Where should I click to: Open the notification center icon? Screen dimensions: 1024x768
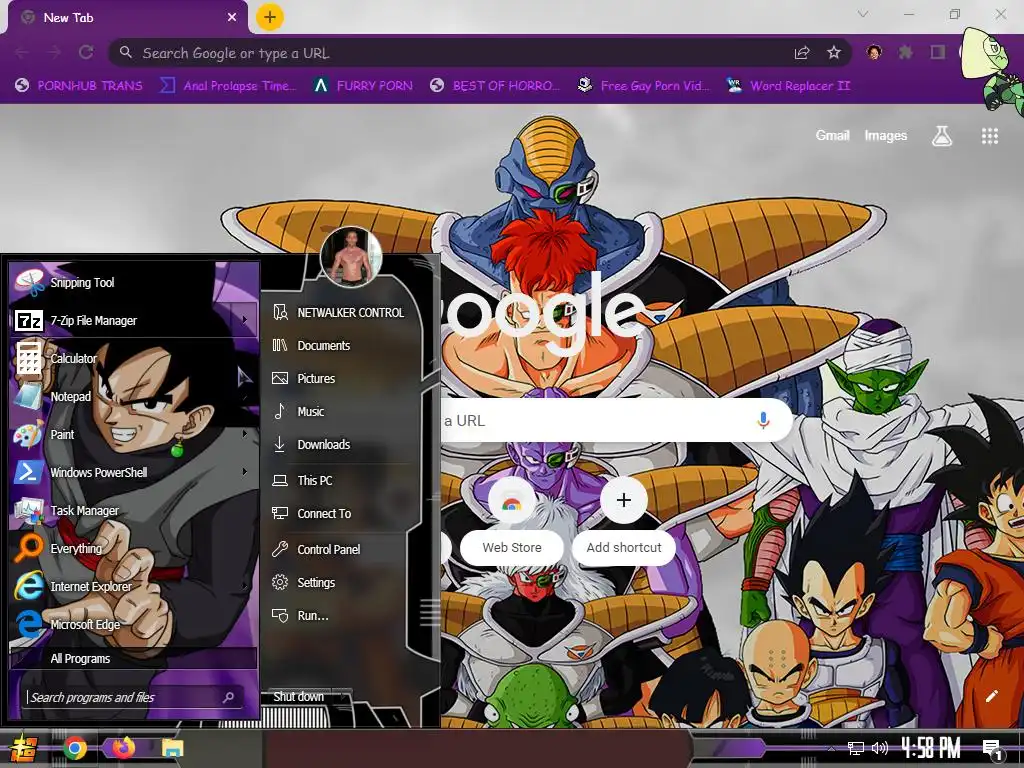pos(992,748)
